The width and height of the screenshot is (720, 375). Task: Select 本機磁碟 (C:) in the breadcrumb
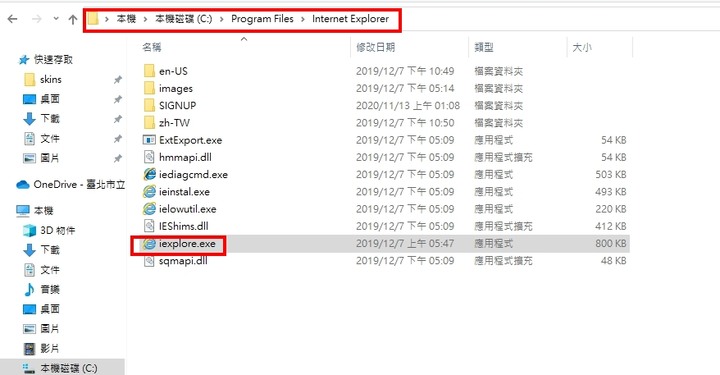click(x=184, y=19)
